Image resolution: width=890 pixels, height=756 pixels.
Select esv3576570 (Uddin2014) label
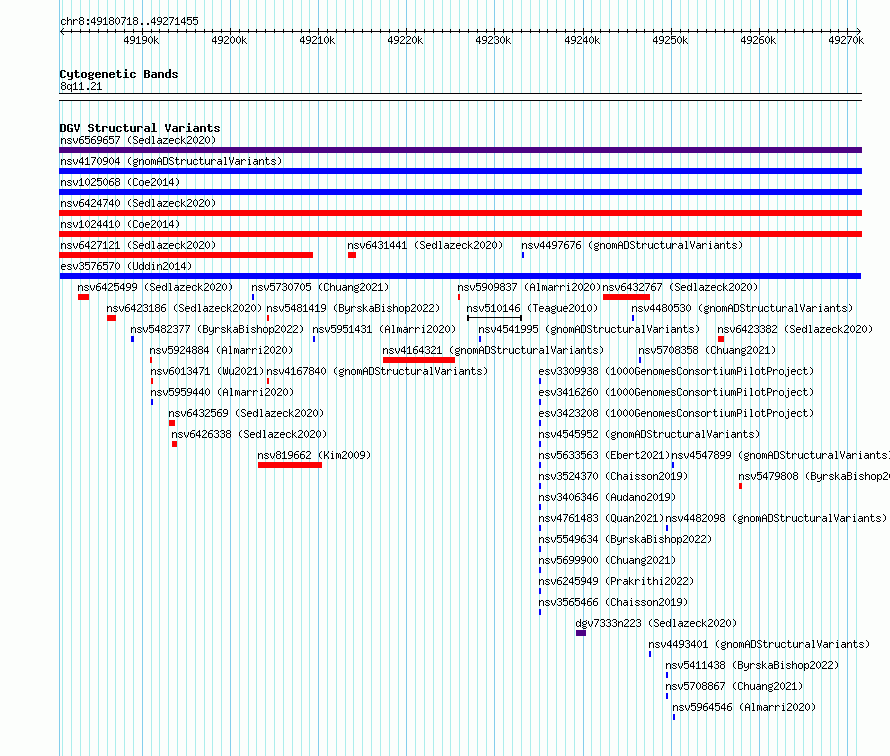(x=126, y=266)
